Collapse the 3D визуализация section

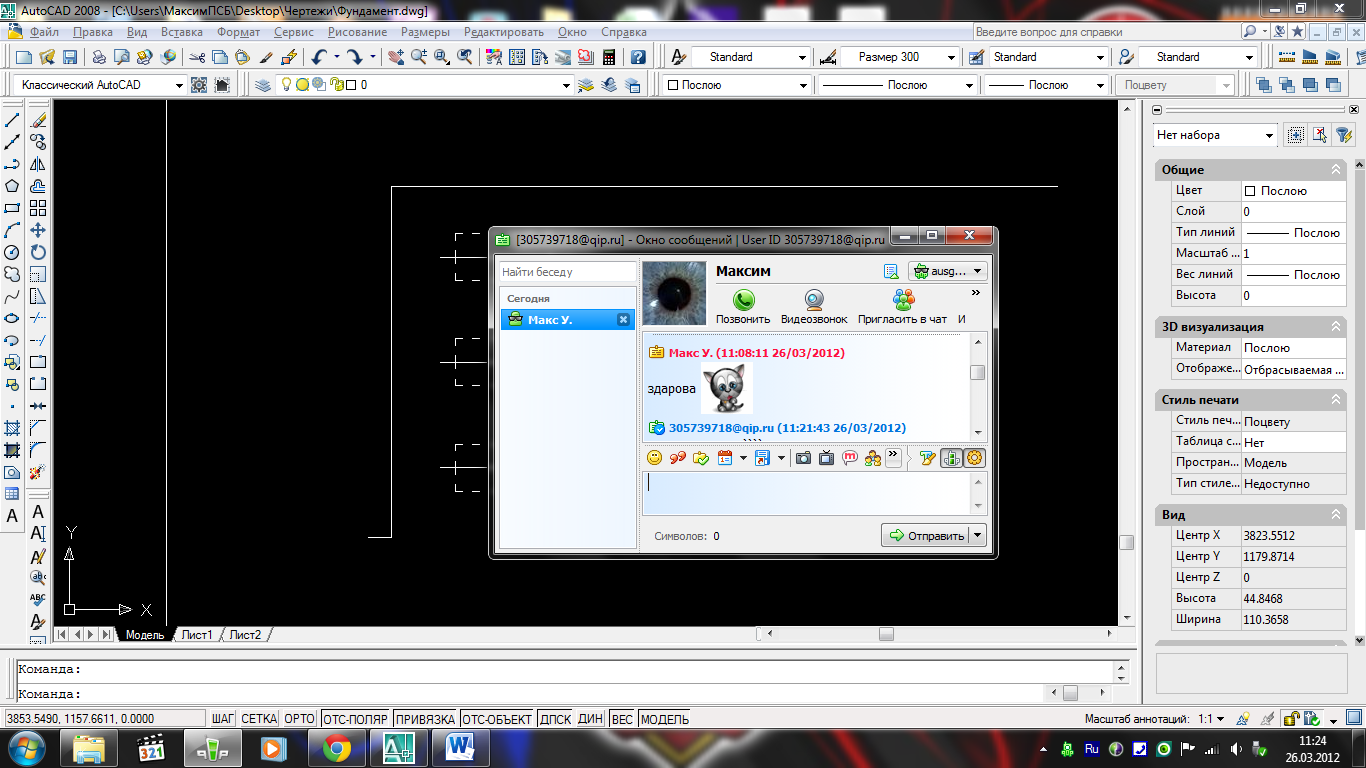(1336, 327)
